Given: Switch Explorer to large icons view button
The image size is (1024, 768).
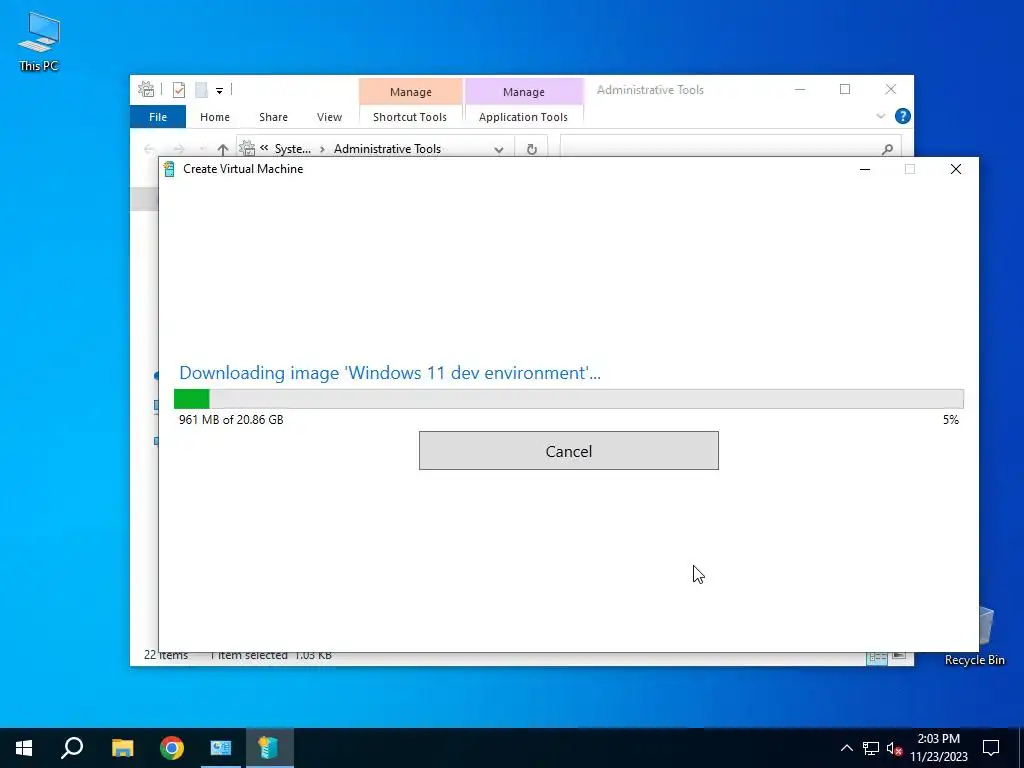Looking at the screenshot, I should point(899,656).
